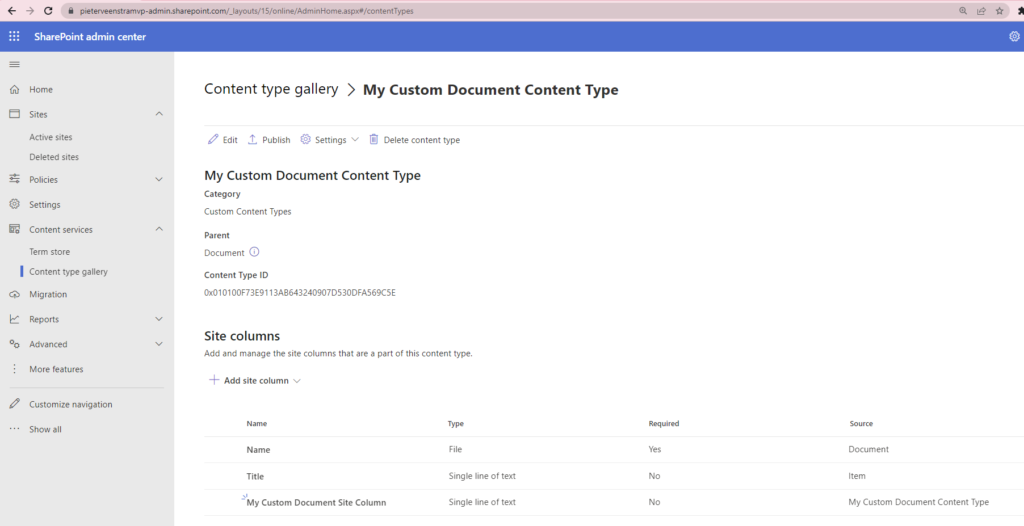1024x526 pixels.
Task: Click the browser address bar URL
Action: [x=246, y=11]
